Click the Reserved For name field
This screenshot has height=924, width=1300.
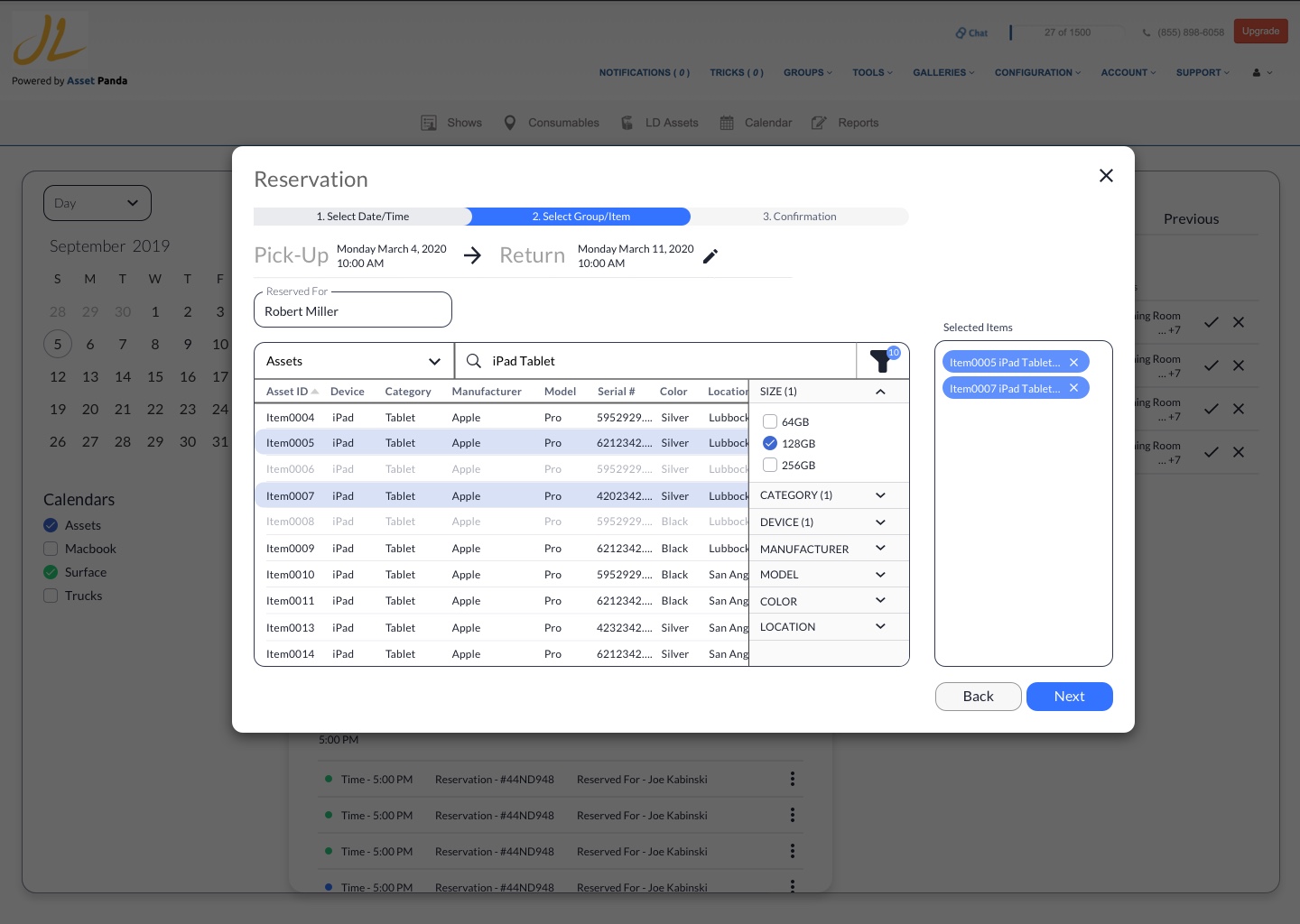[352, 311]
